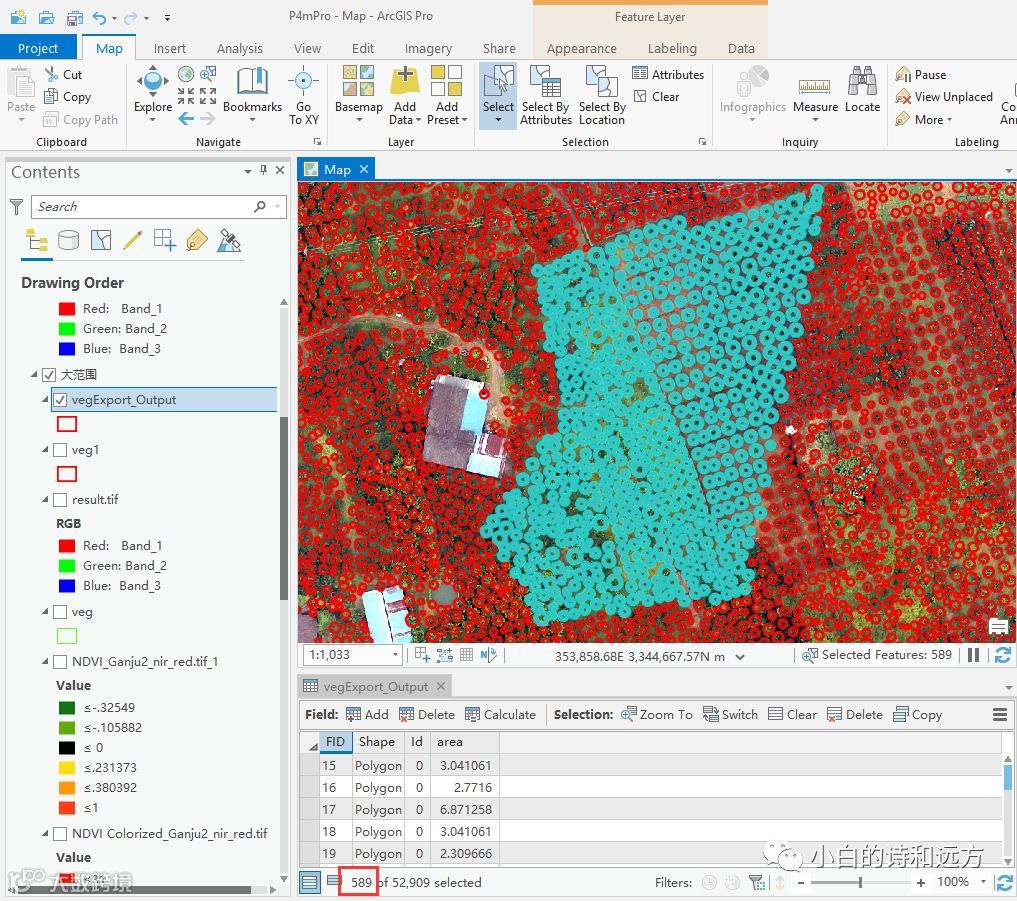Image resolution: width=1017 pixels, height=901 pixels.
Task: Click View Unplaced labels
Action: click(x=944, y=97)
